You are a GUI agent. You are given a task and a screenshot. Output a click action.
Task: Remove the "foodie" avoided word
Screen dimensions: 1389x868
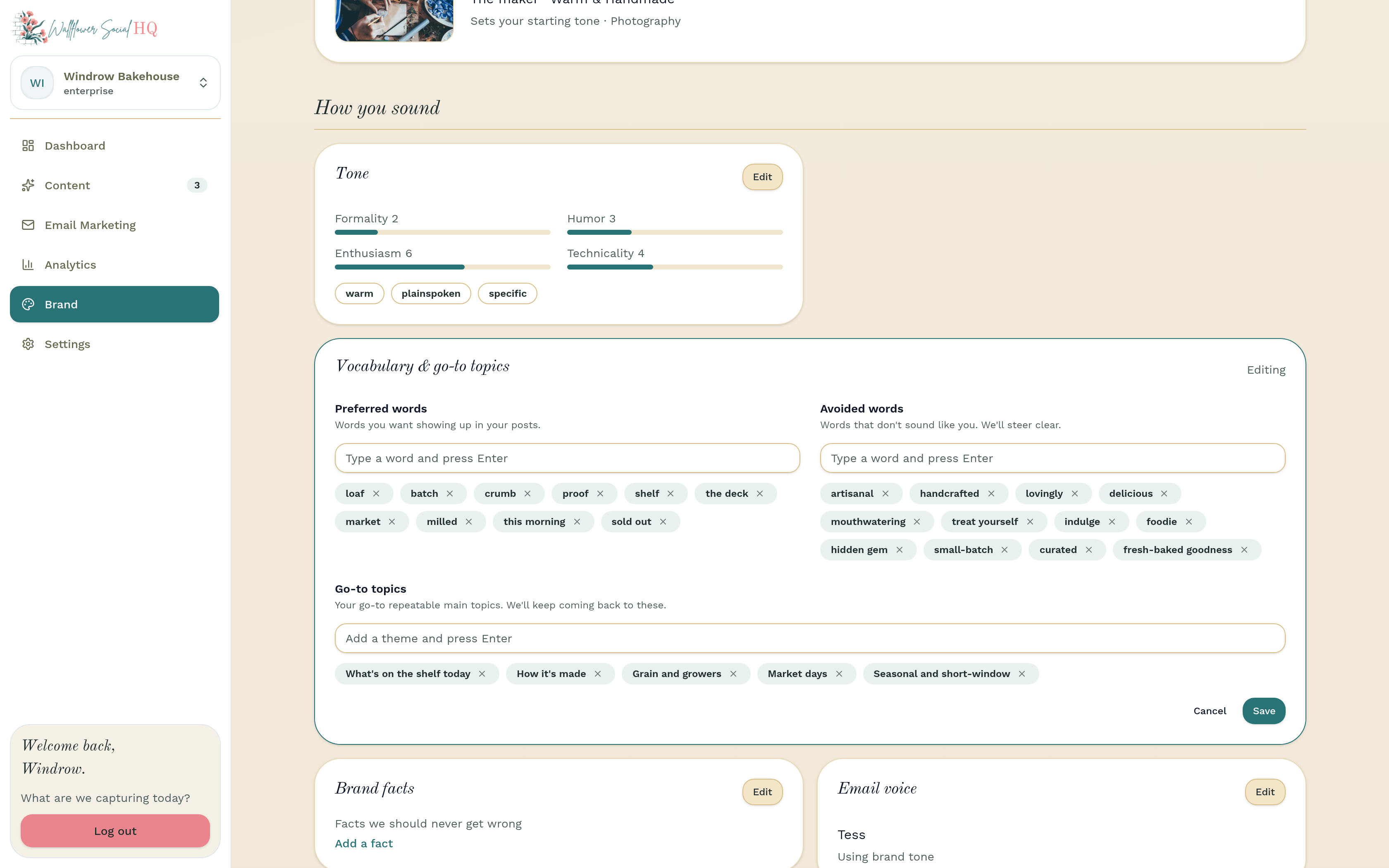[1189, 522]
